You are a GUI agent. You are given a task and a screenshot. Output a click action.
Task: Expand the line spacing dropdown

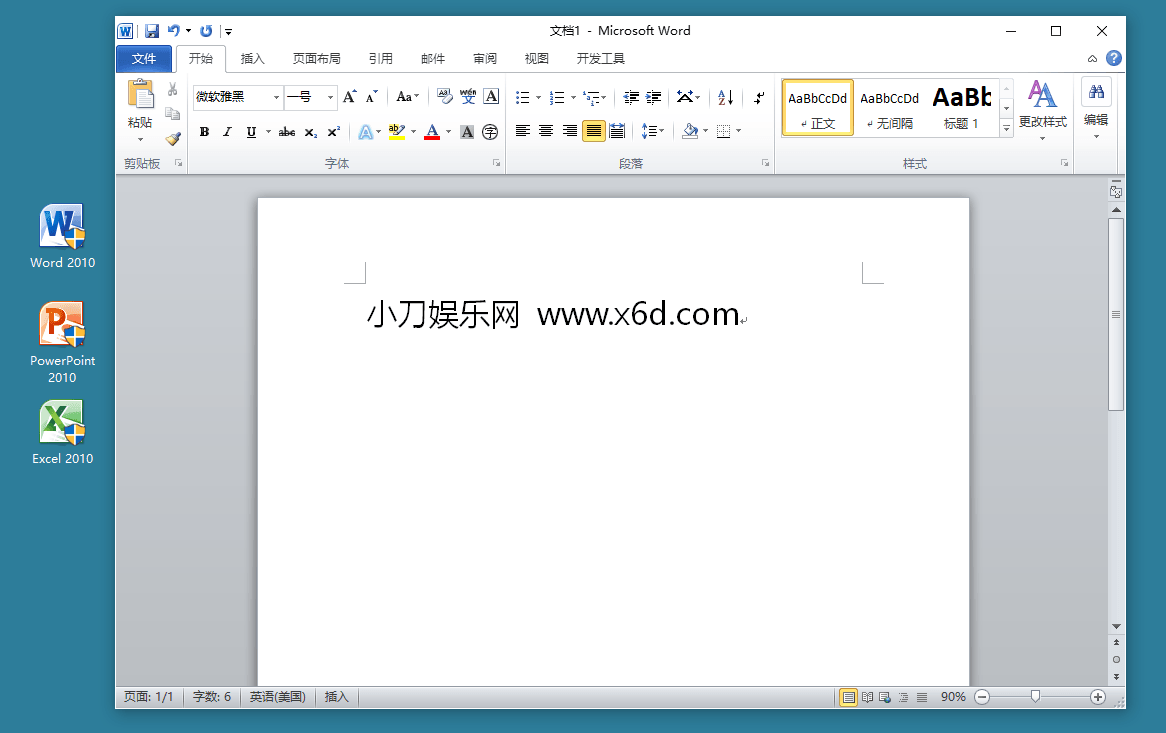point(661,131)
